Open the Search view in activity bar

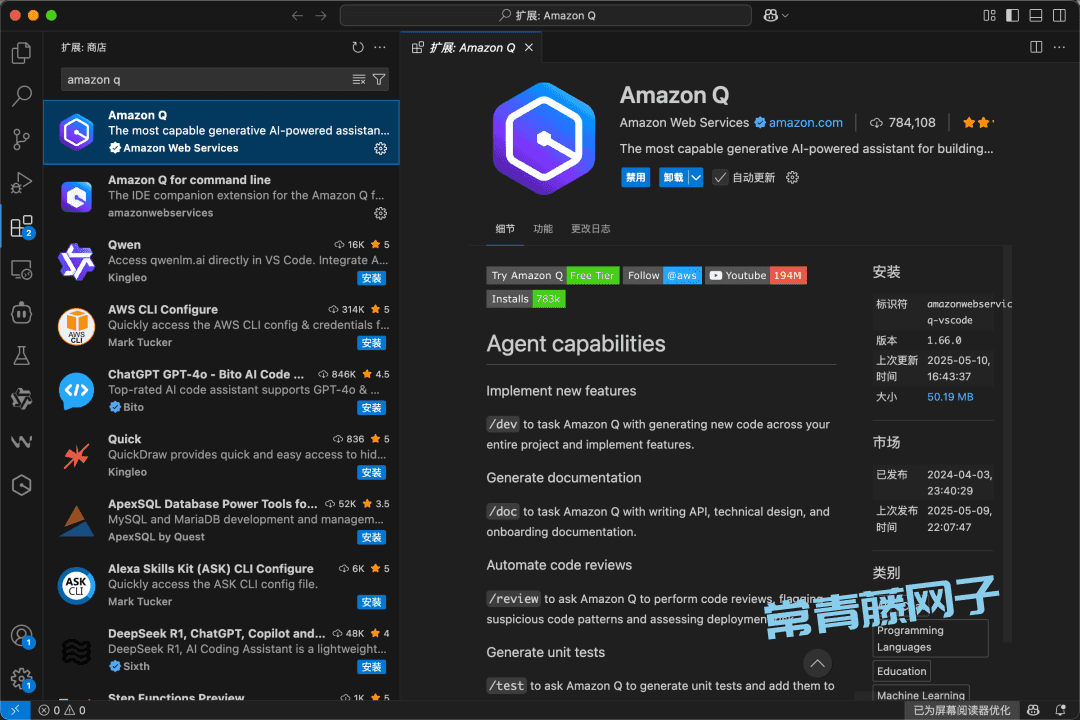21,96
